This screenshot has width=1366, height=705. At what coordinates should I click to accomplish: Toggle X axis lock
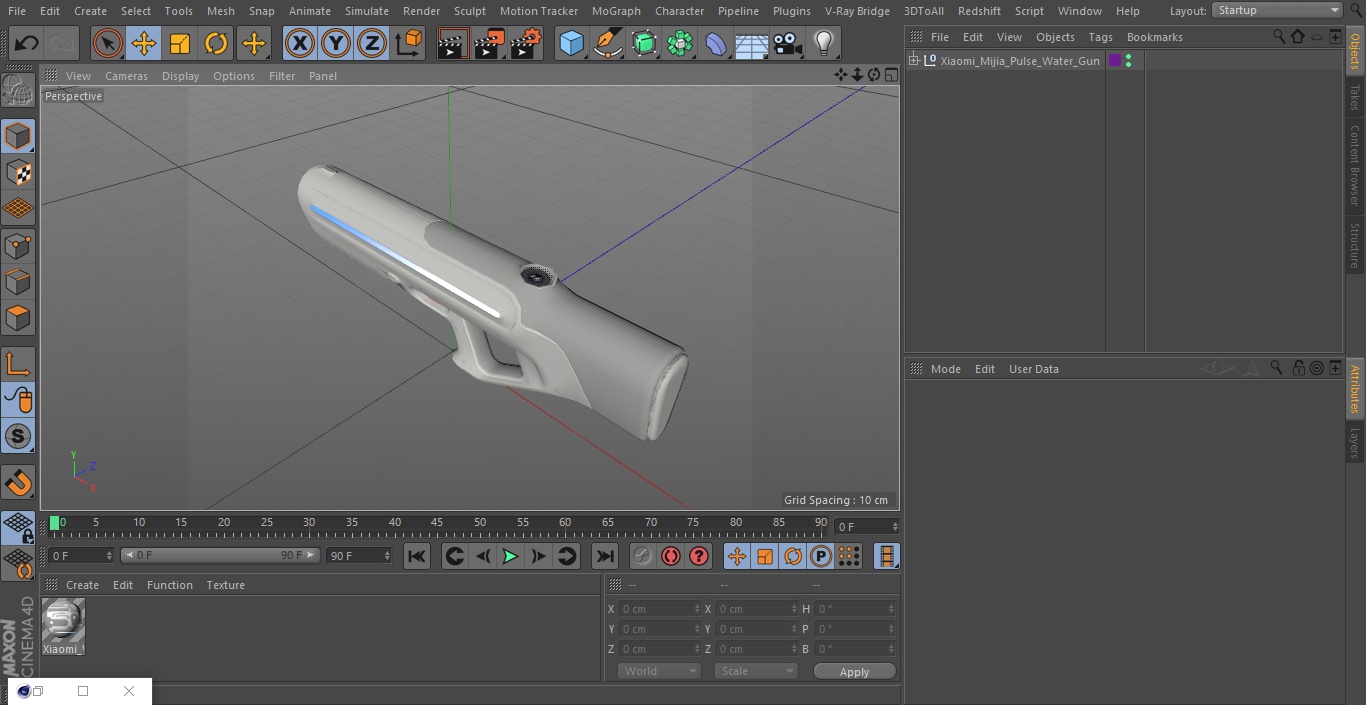pos(299,43)
